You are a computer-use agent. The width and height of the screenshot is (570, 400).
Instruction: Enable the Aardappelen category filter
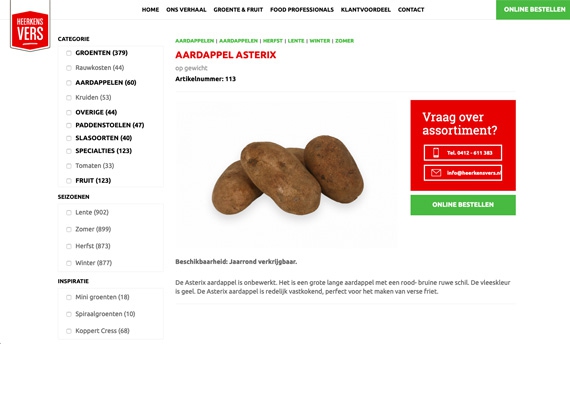click(x=69, y=83)
